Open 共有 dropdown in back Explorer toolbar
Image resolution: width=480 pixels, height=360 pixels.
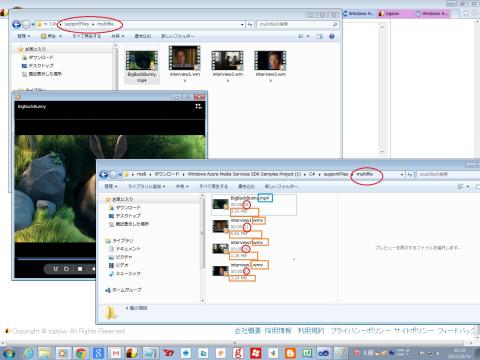click(118, 36)
